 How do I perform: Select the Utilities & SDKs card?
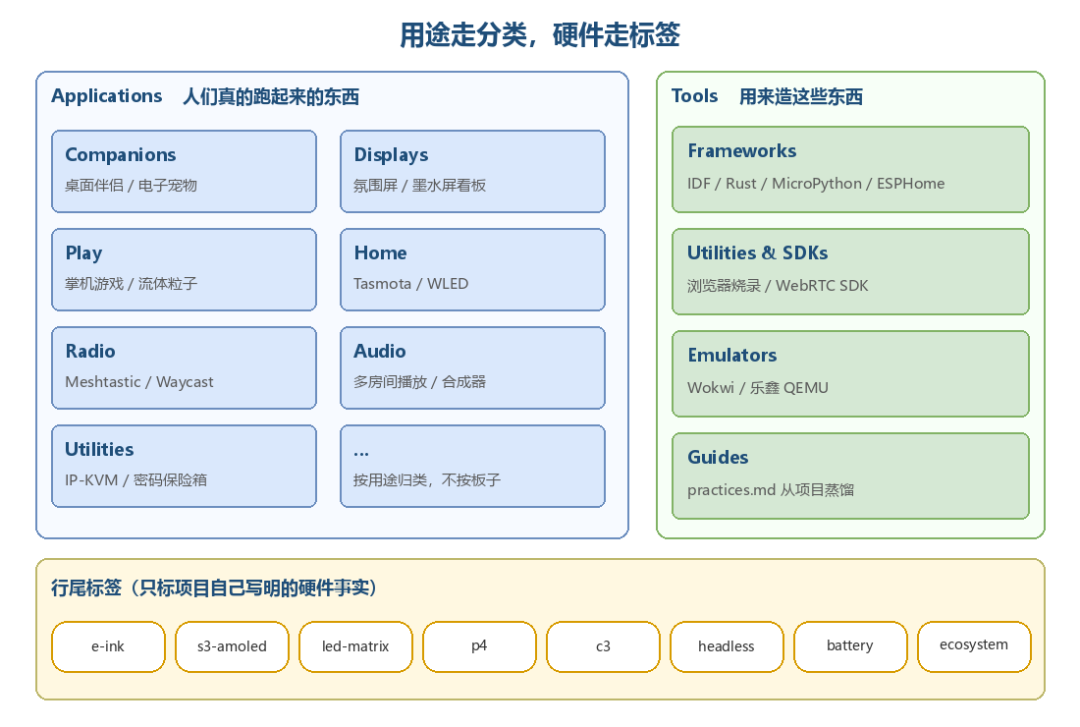click(851, 272)
